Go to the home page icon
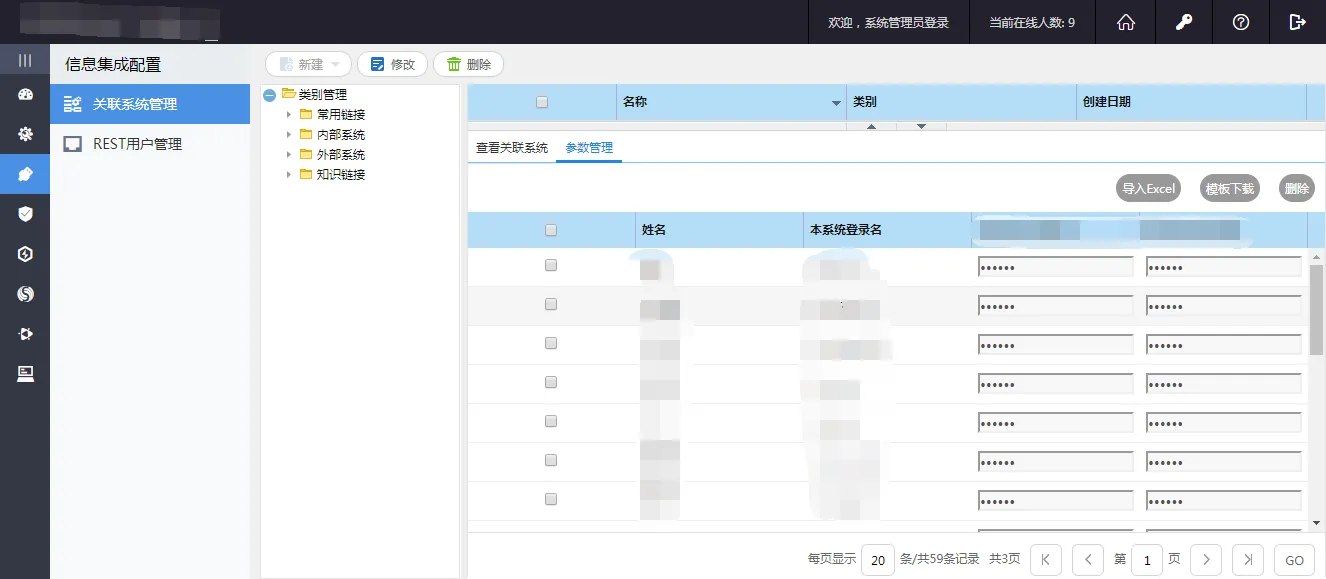The height and width of the screenshot is (579, 1326). pyautogui.click(x=1126, y=22)
